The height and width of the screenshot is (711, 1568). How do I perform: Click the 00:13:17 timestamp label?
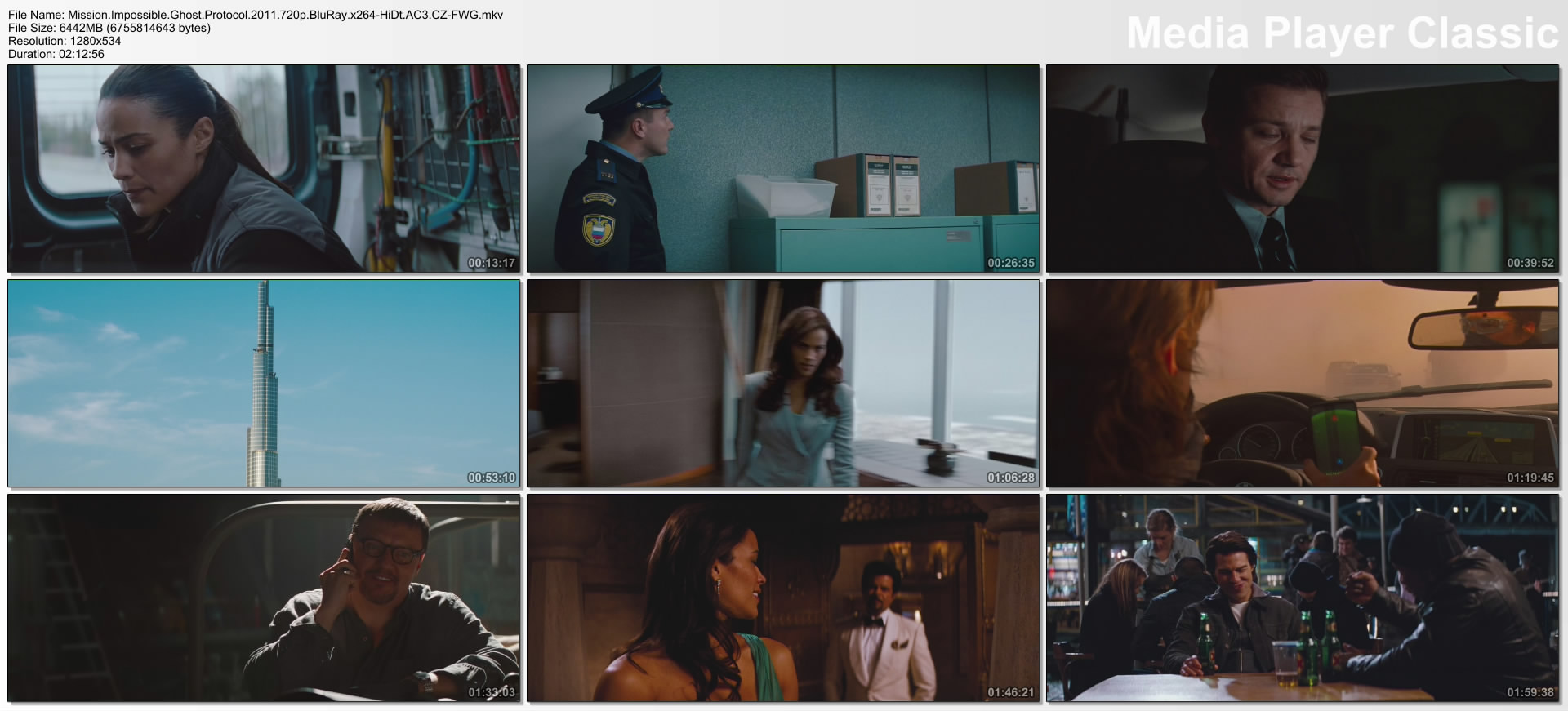(491, 263)
